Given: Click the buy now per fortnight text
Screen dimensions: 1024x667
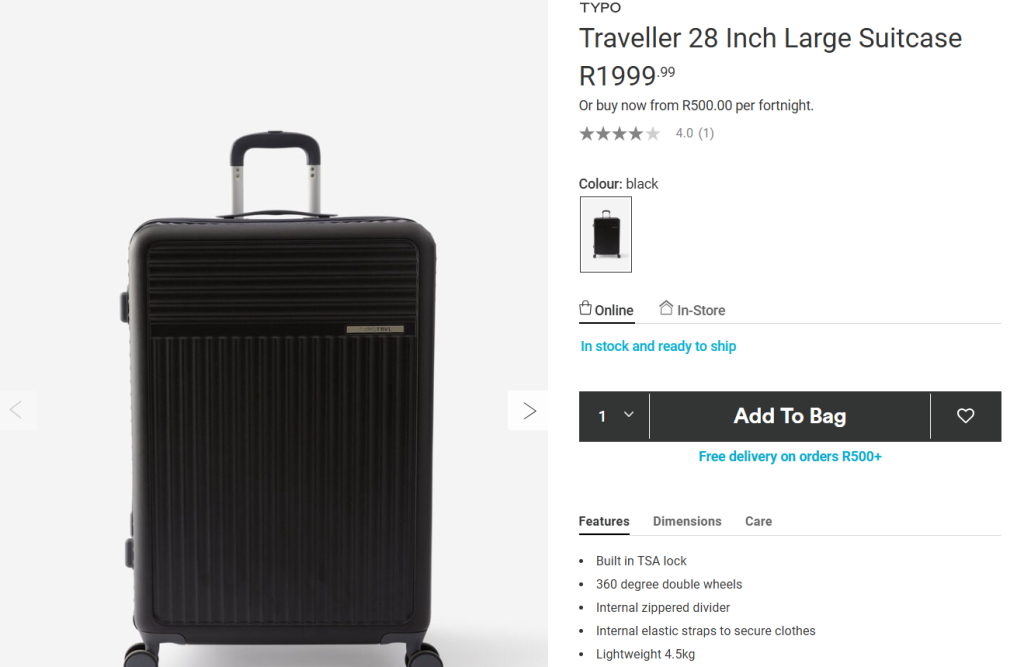Looking at the screenshot, I should point(696,105).
